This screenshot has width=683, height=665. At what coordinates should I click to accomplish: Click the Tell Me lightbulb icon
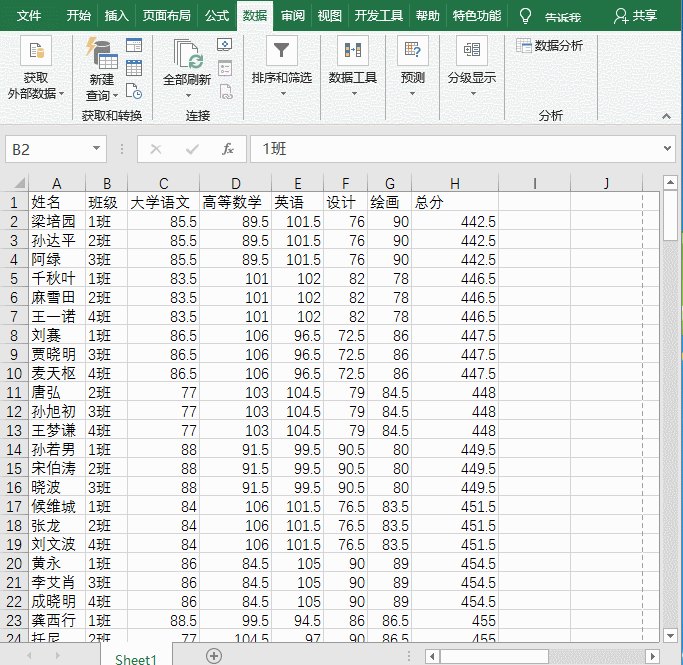525,16
